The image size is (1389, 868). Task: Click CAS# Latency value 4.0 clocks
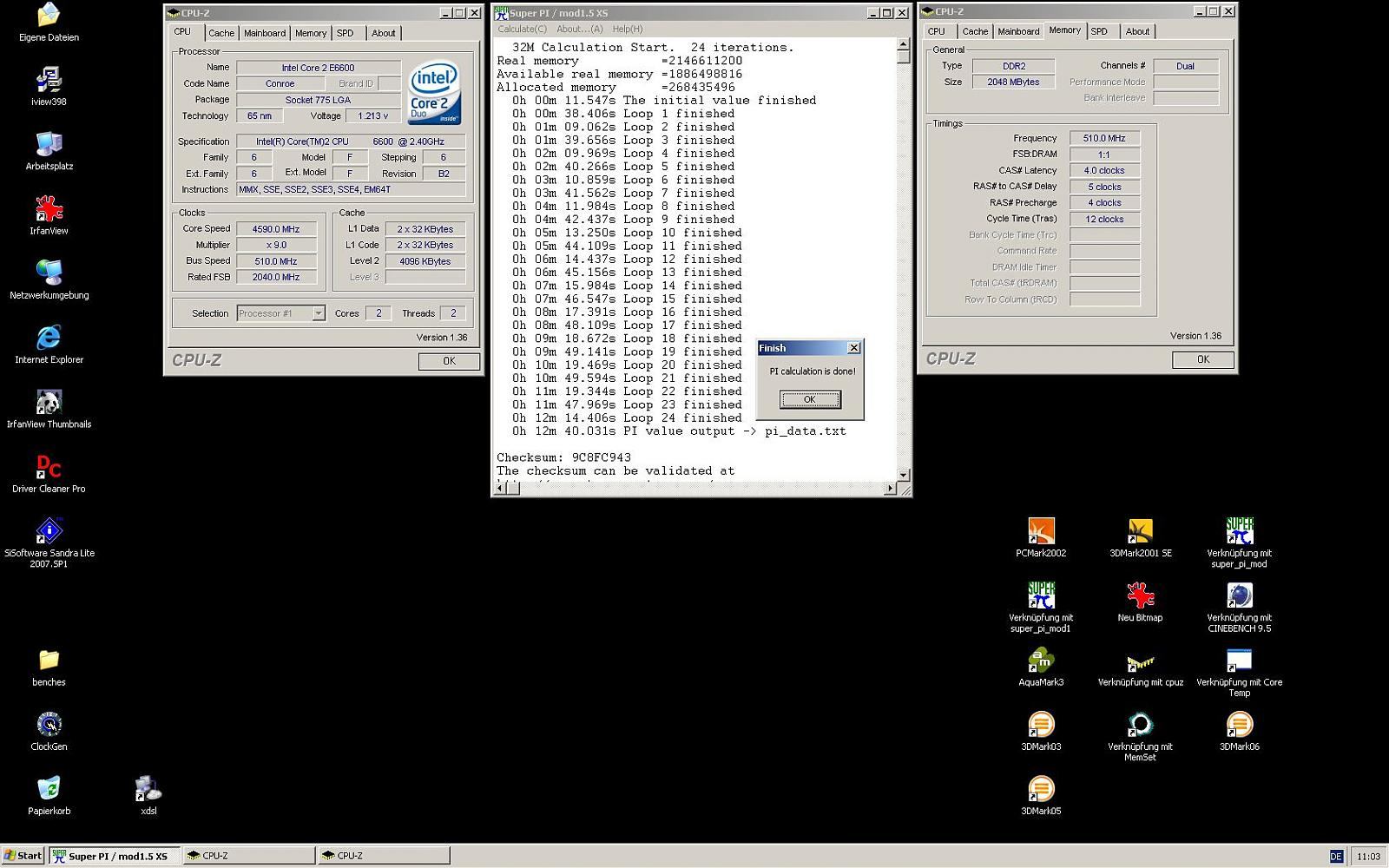click(x=1104, y=170)
